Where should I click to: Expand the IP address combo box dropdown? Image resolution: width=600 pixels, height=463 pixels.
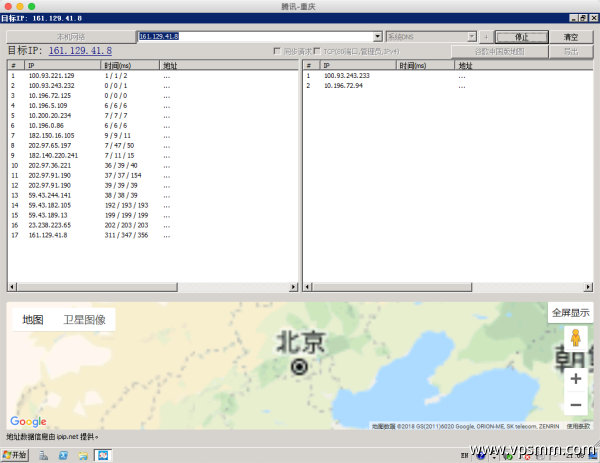[378, 36]
